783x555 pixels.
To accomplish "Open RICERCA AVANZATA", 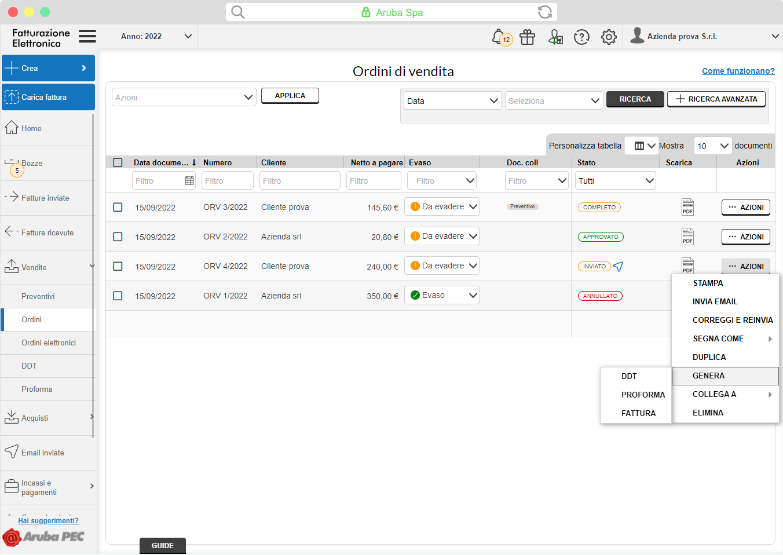I will coord(716,99).
